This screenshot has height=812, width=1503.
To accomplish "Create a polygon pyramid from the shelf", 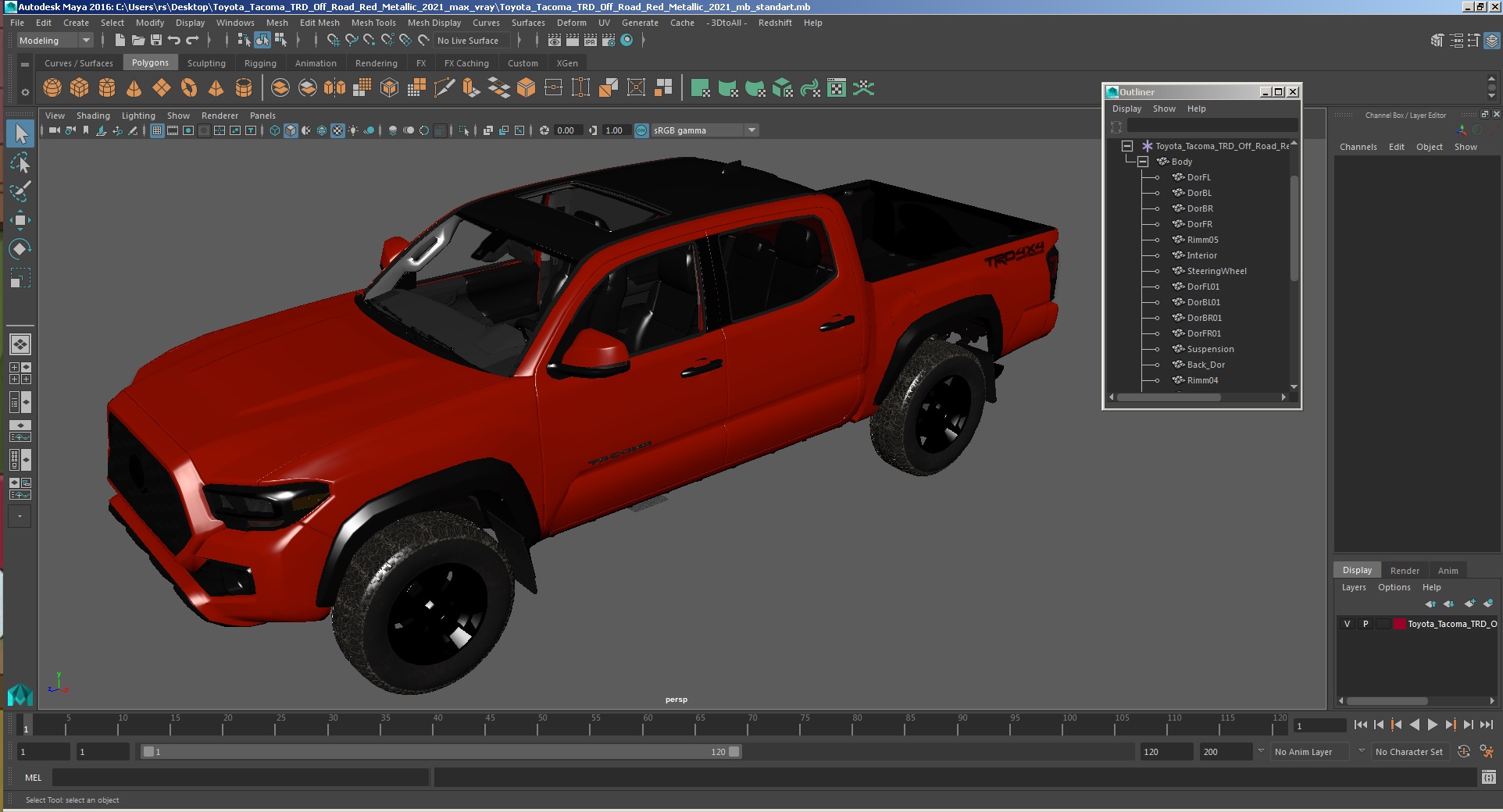I will [x=216, y=88].
